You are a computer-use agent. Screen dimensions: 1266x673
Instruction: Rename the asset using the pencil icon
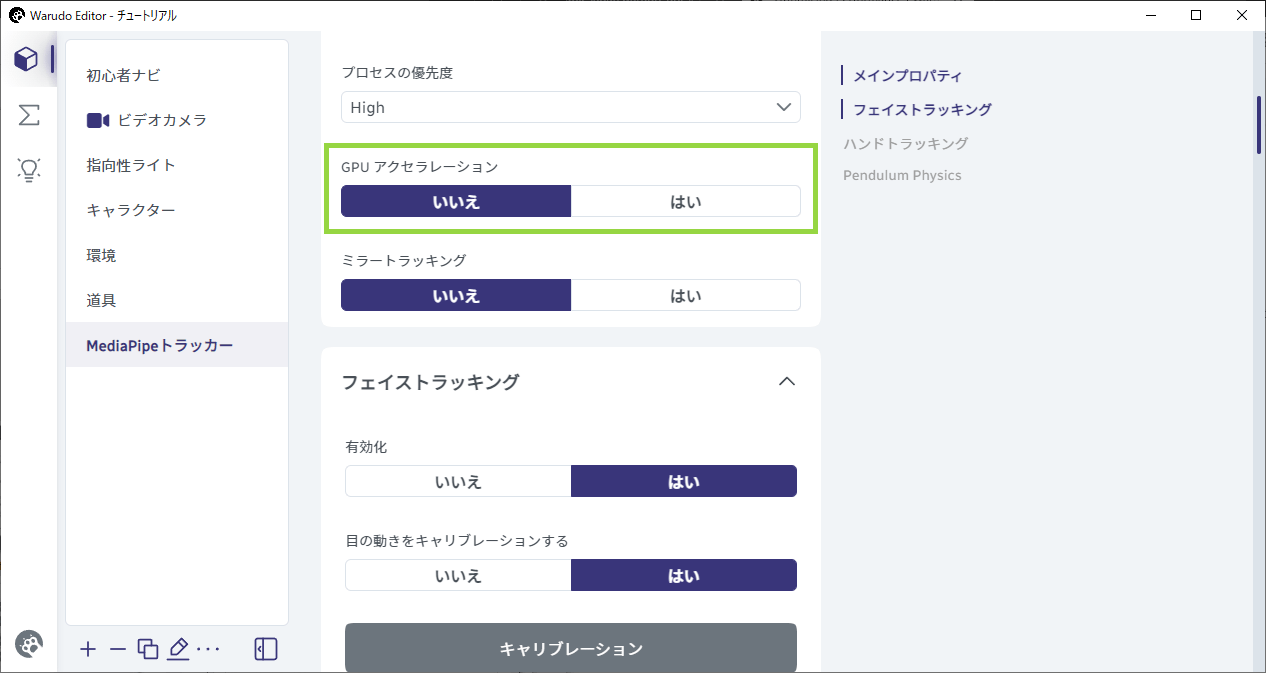[x=178, y=649]
